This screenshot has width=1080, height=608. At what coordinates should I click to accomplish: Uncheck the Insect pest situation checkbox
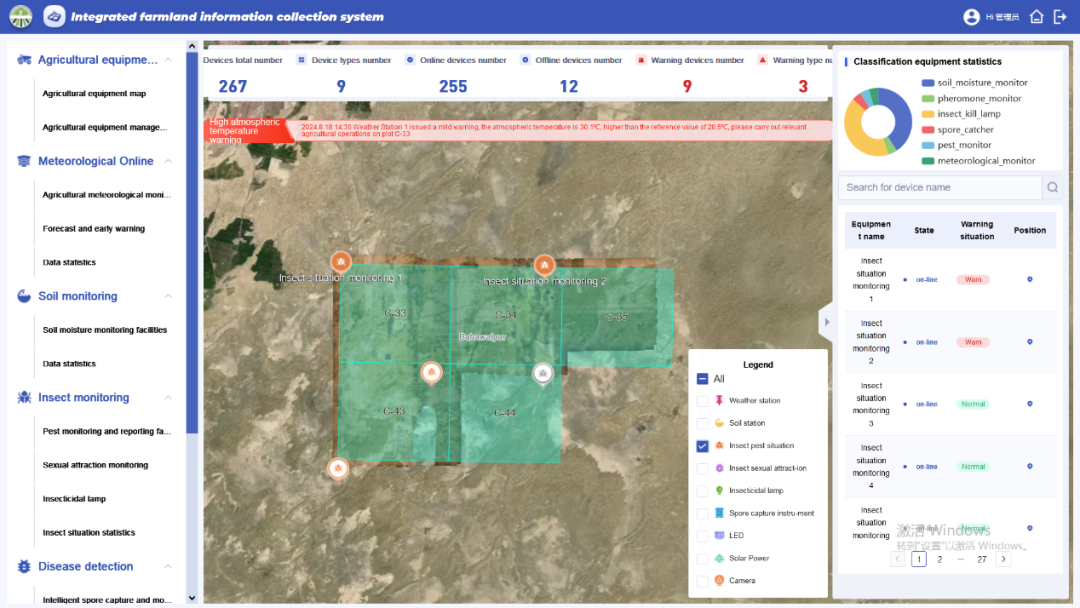click(702, 446)
